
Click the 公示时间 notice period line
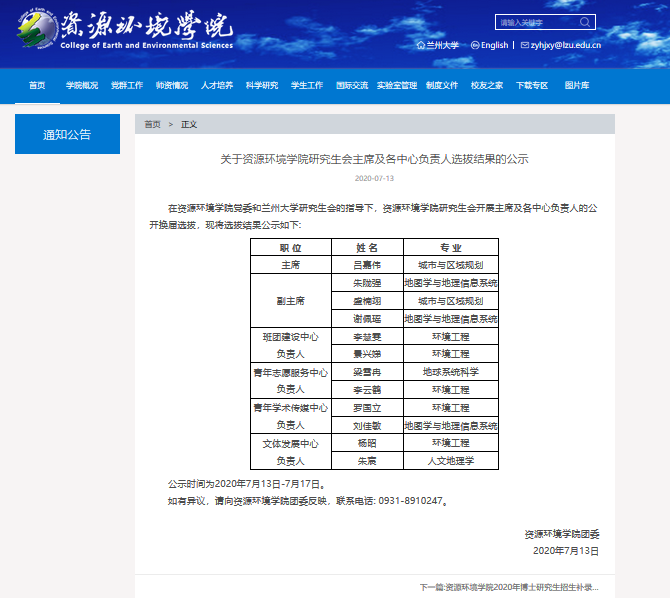pyautogui.click(x=247, y=484)
